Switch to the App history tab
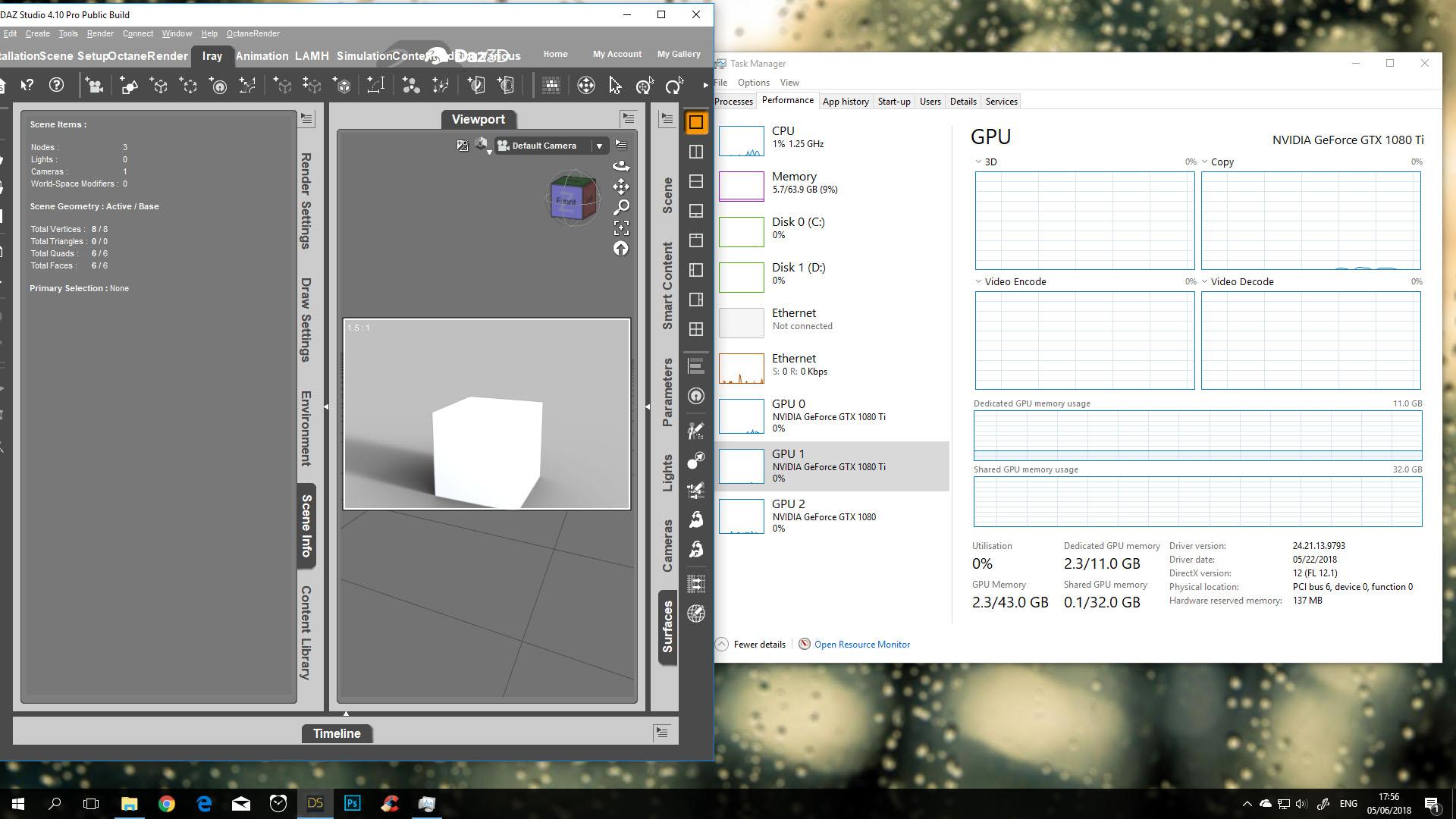Viewport: 1456px width, 819px height. 845,102
